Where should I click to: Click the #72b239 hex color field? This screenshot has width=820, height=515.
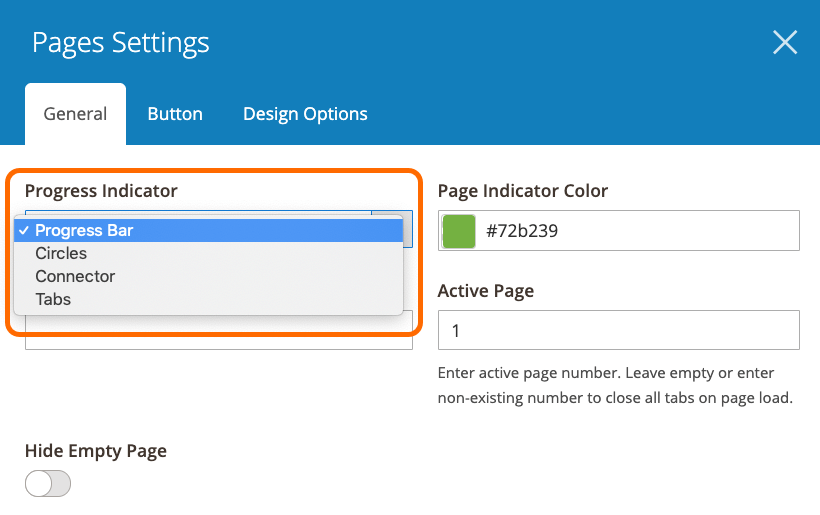(640, 231)
